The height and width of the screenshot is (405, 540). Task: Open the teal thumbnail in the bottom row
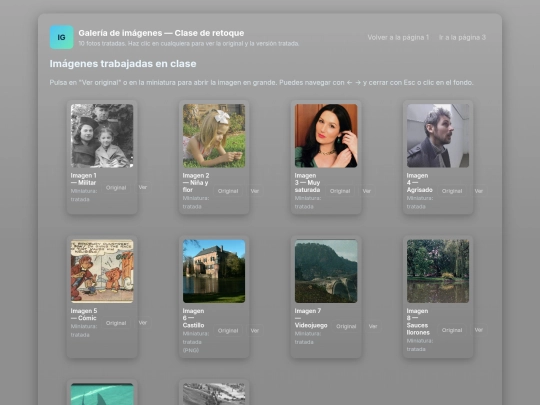click(x=102, y=394)
